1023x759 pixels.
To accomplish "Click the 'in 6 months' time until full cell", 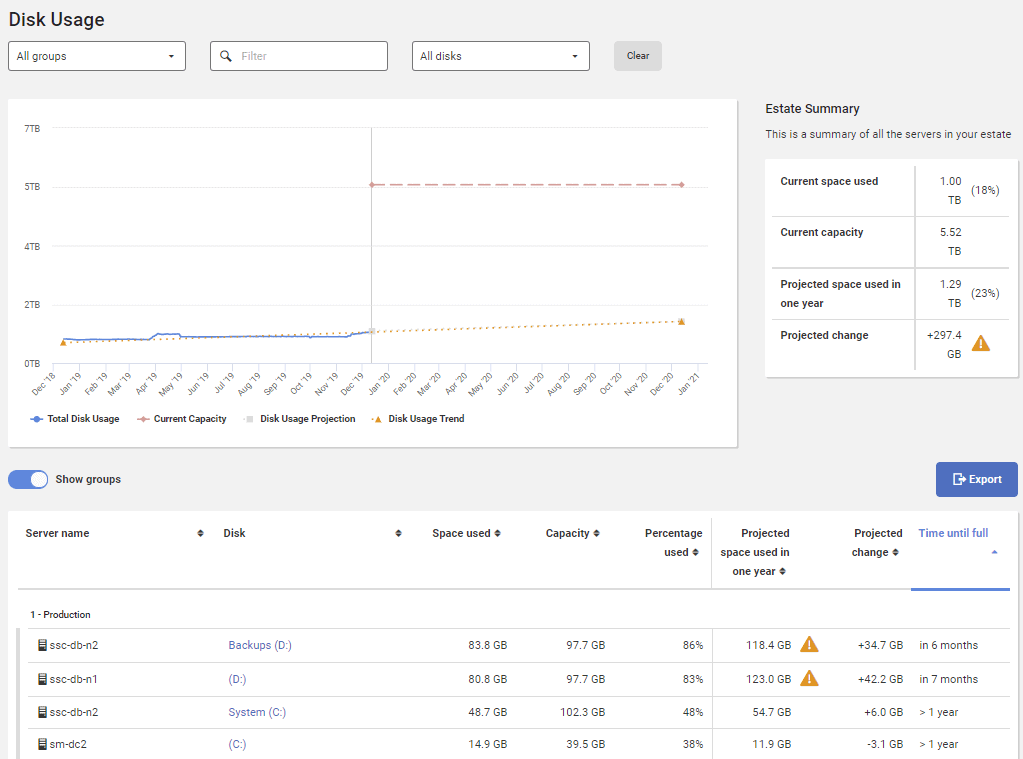I will (949, 645).
